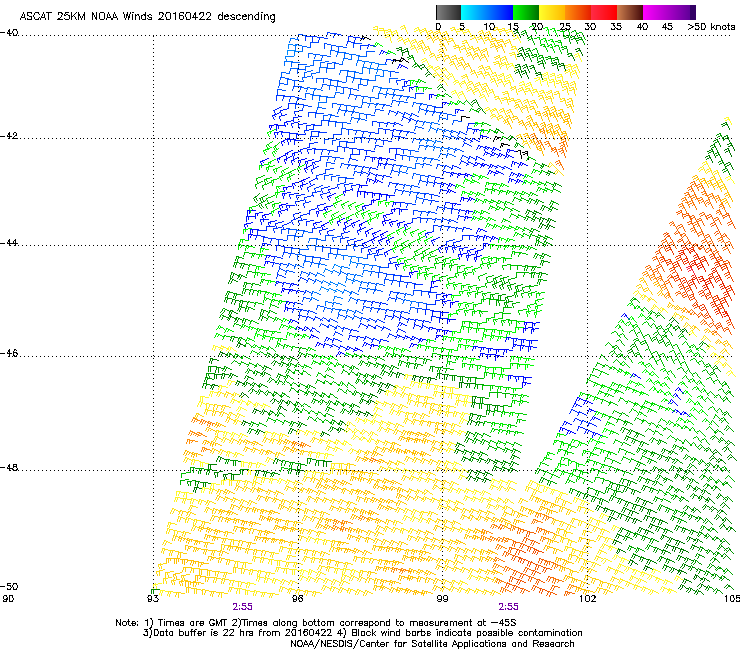This screenshot has height=650, width=740.
Task: Click the 93 longitude axis label
Action: 153,599
